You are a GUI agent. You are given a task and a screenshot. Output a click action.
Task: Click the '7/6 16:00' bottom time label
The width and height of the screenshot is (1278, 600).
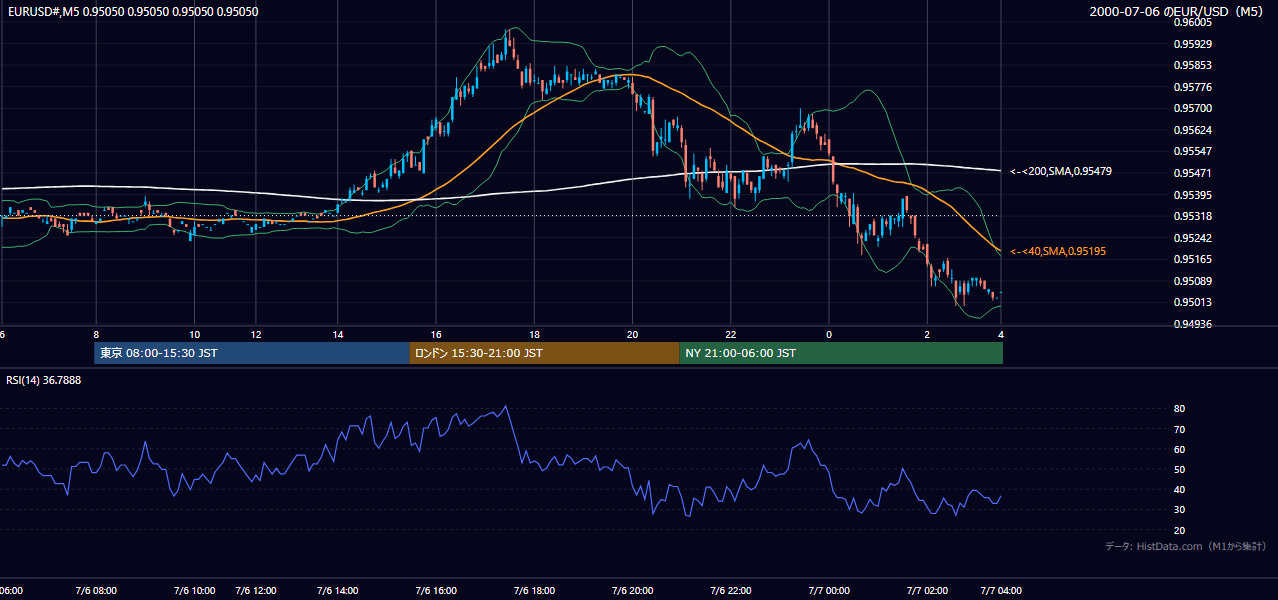click(x=436, y=591)
